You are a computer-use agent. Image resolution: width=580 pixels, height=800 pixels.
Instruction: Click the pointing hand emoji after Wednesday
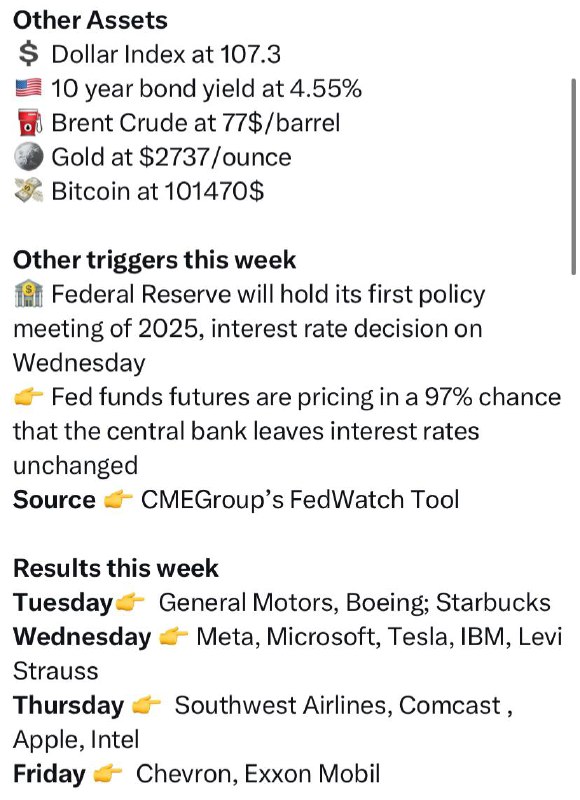(173, 637)
